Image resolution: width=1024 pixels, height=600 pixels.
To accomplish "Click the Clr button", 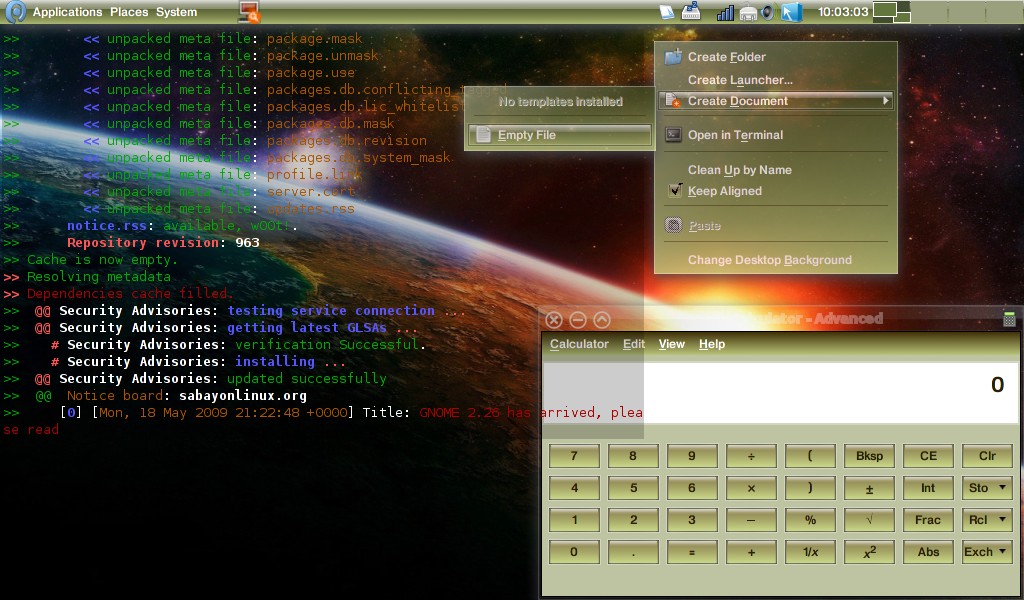I will point(987,456).
